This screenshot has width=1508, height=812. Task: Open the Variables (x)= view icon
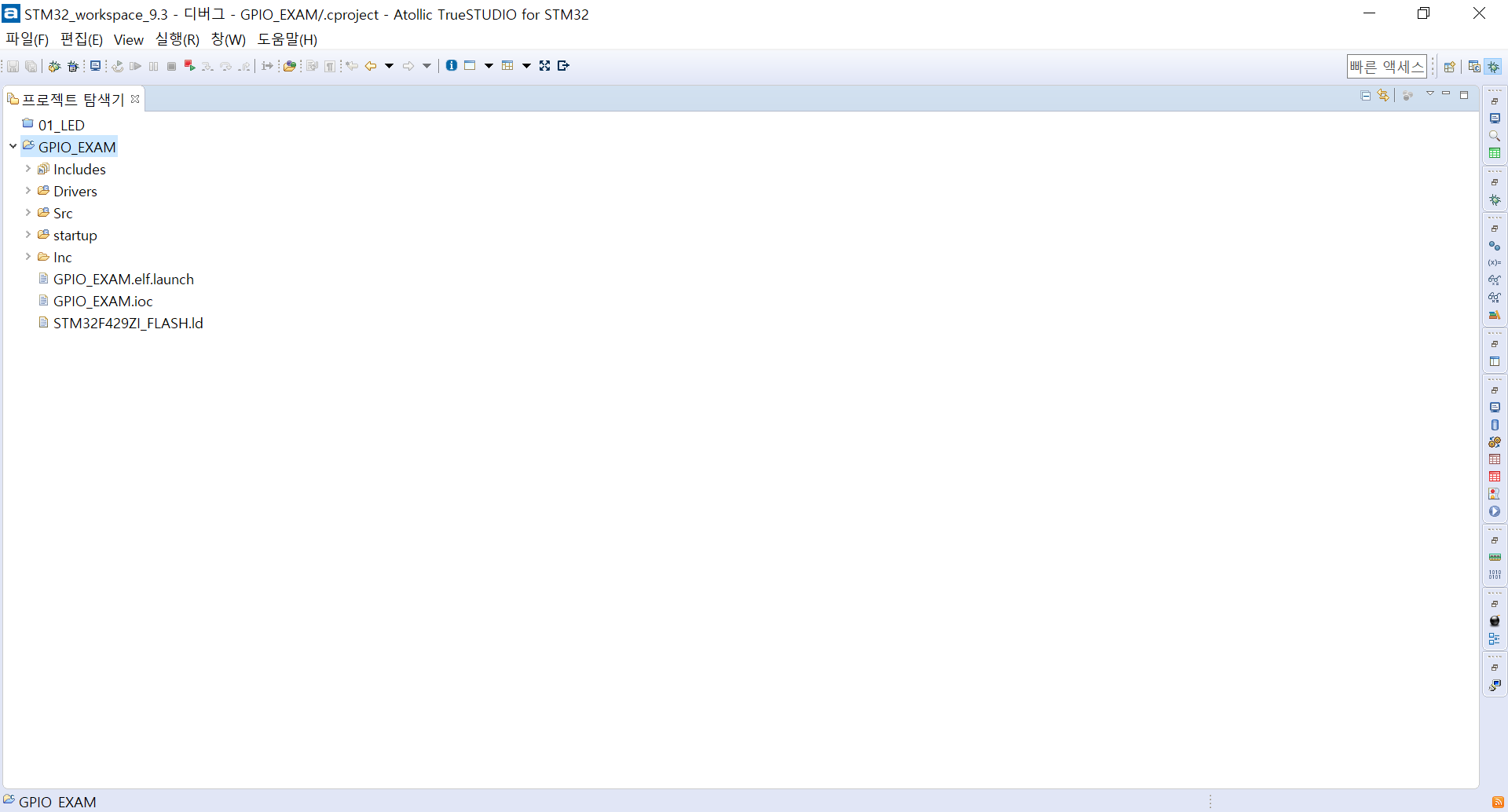1495,263
